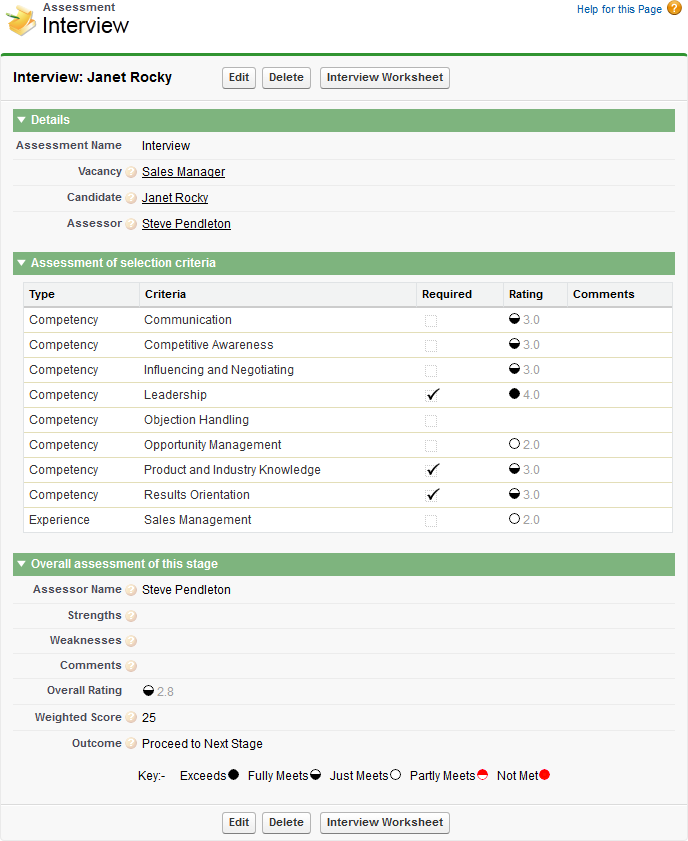Click the info bubble next to Strengths
The height and width of the screenshot is (841, 688).
coord(131,616)
